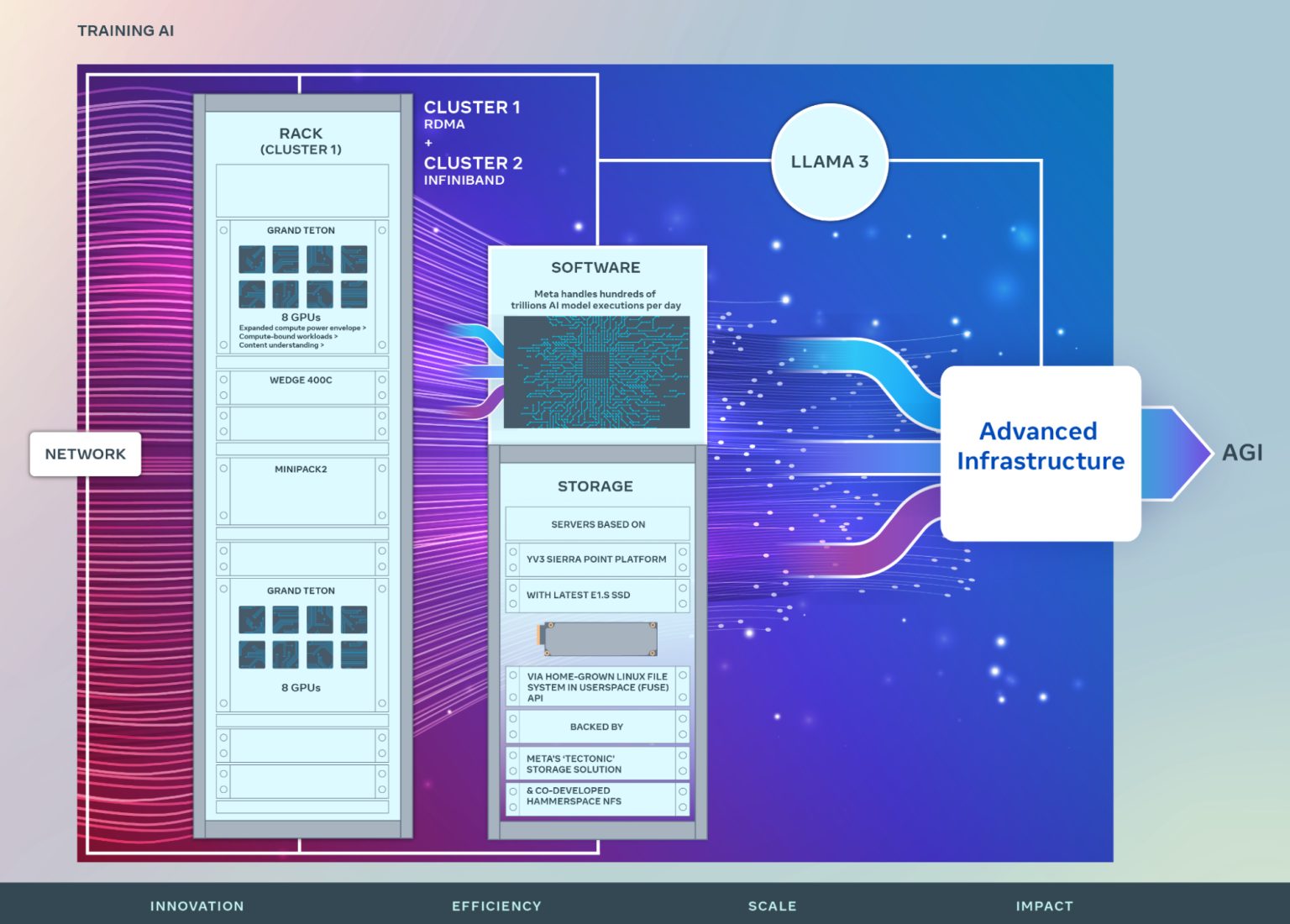Click the upper GRAND TETON title
1290x924 pixels.
coord(301,230)
